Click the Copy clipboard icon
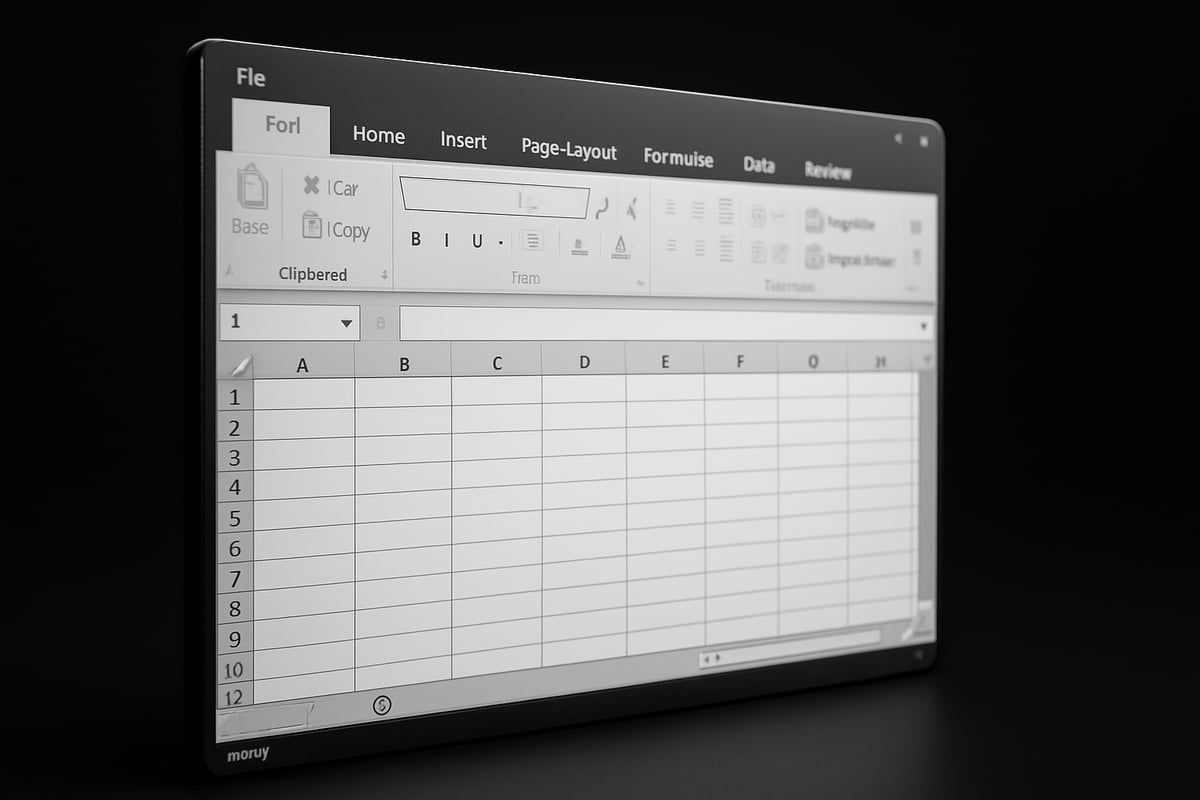The height and width of the screenshot is (800, 1200). coord(312,229)
